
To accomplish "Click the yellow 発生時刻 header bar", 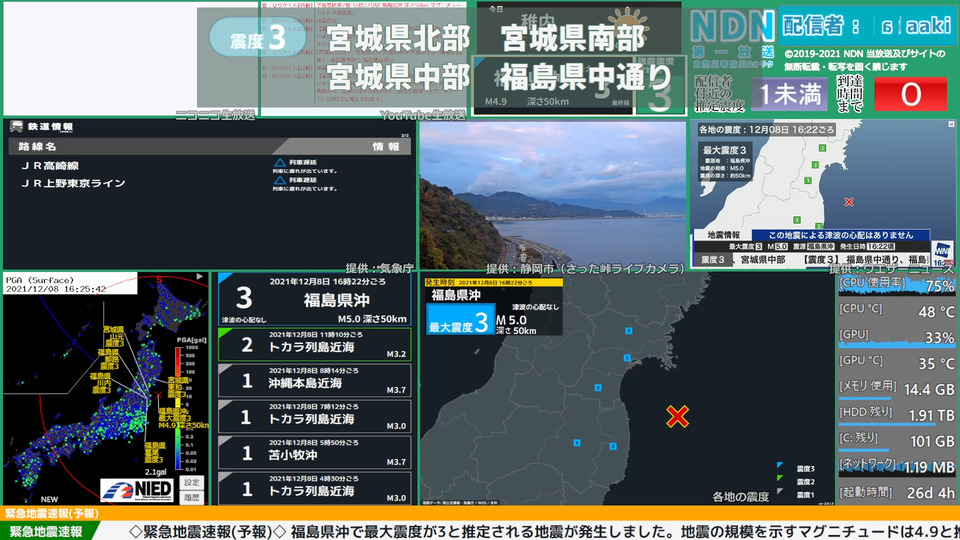I will point(493,282).
